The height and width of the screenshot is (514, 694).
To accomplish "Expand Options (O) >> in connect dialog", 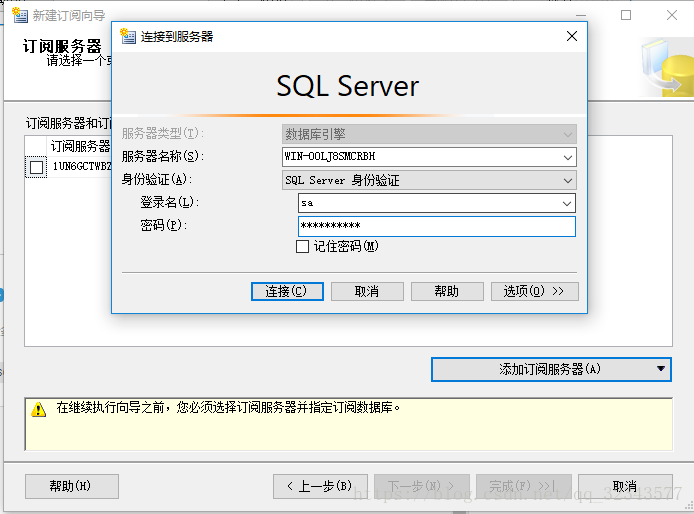I will (534, 291).
